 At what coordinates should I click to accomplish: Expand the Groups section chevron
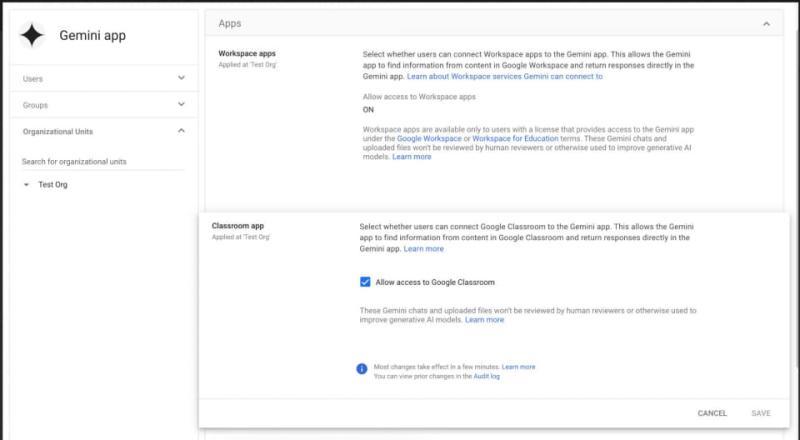click(181, 105)
